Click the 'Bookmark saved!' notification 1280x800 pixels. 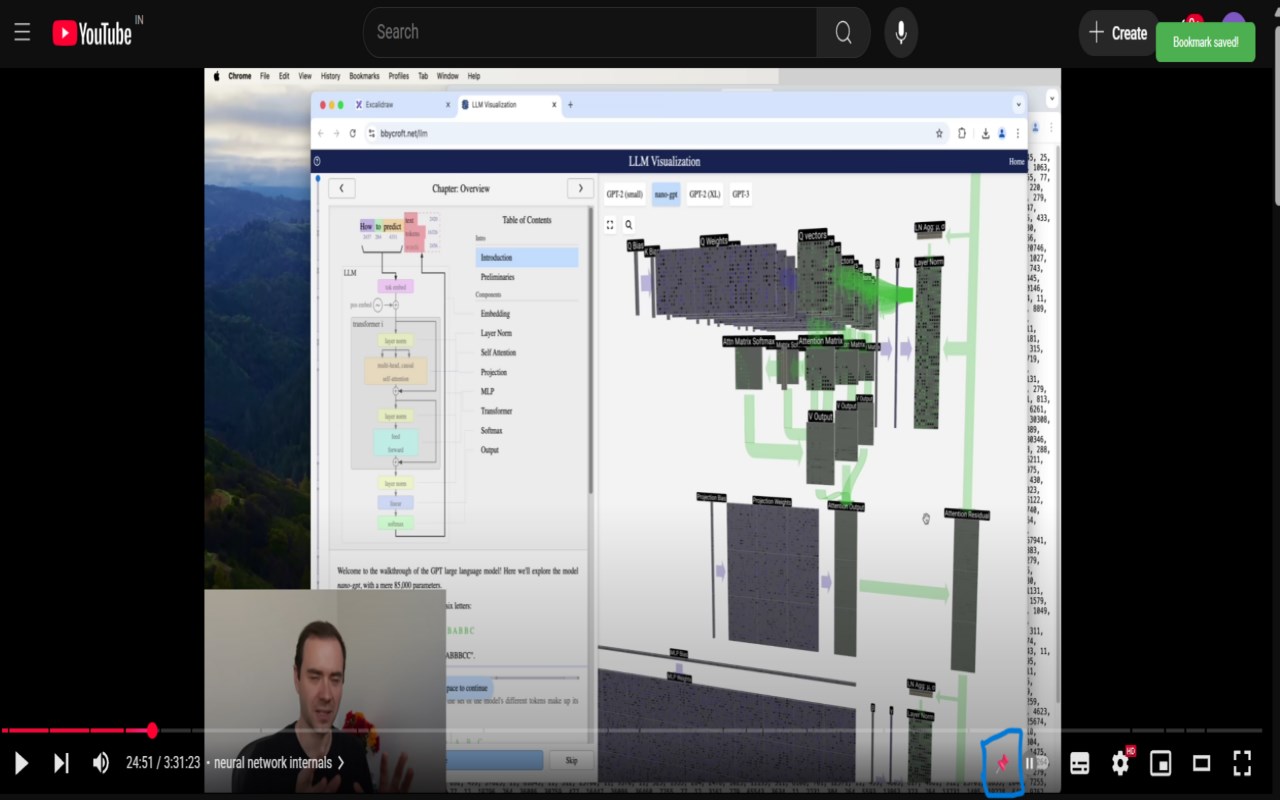(x=1205, y=42)
